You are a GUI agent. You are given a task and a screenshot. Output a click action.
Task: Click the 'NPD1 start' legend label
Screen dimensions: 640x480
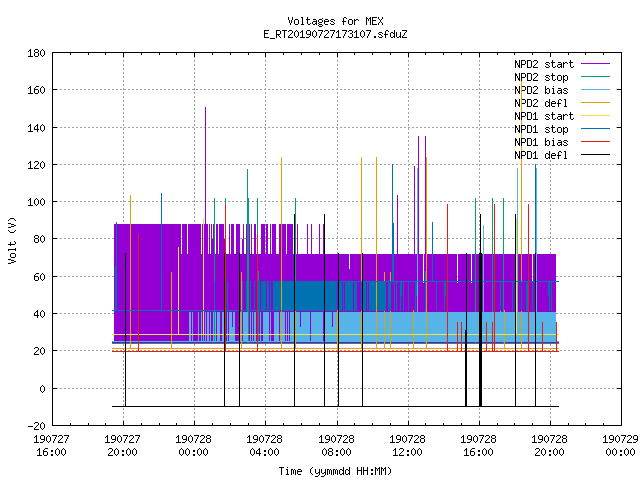click(x=544, y=116)
